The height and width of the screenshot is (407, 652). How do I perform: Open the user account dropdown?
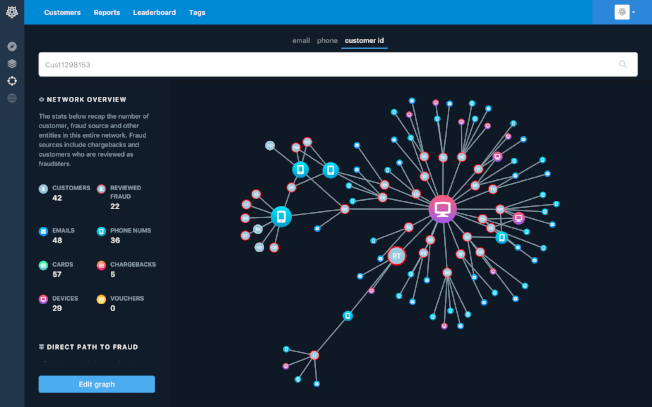(x=624, y=12)
